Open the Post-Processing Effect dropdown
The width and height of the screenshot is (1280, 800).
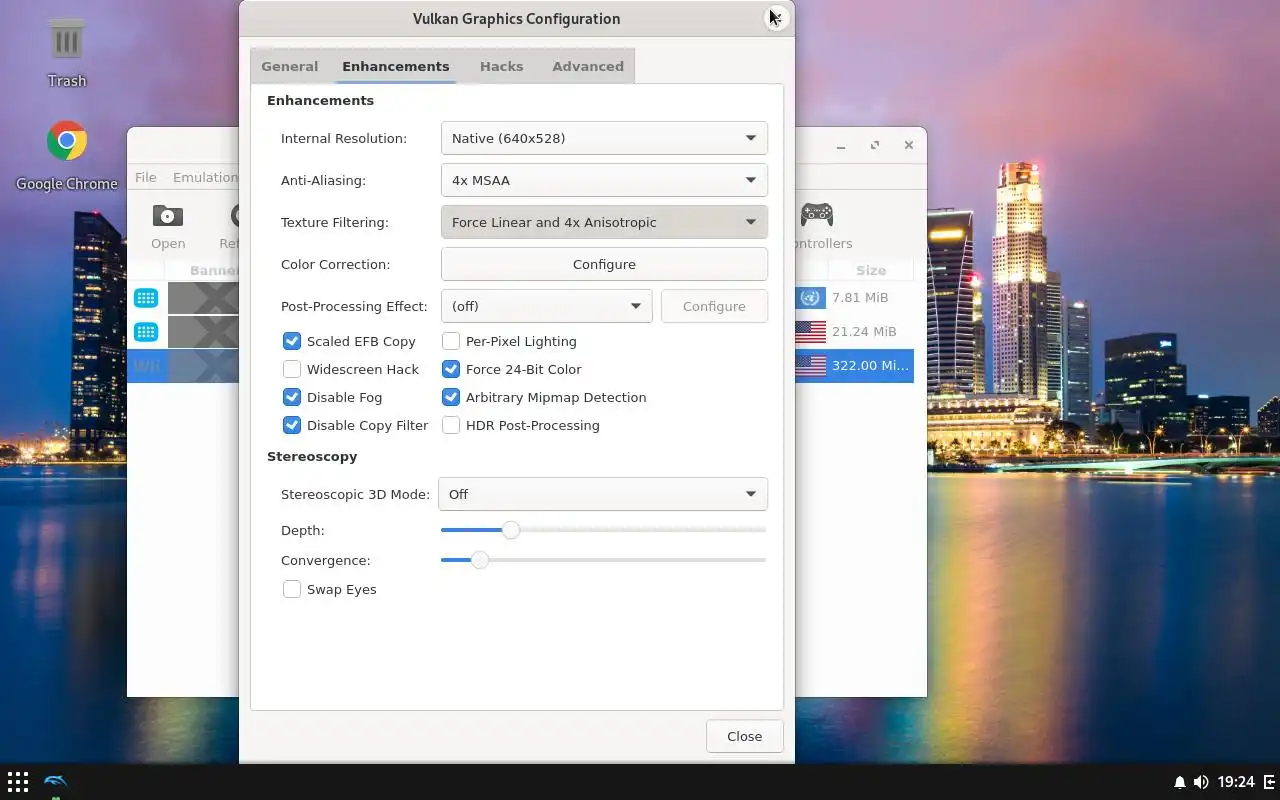coord(546,306)
